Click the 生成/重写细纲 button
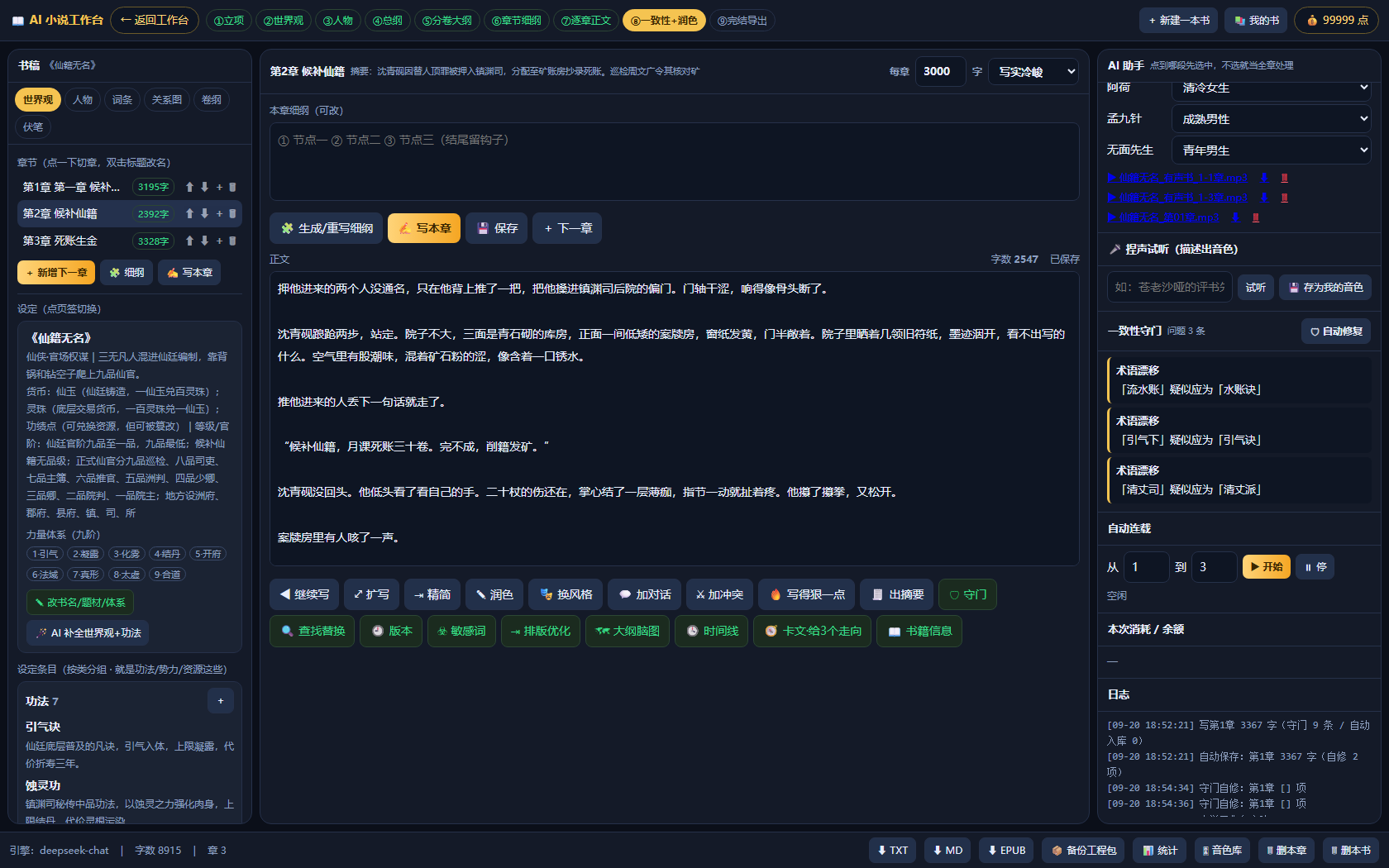Screen dimensions: 1389x868 coord(327,228)
